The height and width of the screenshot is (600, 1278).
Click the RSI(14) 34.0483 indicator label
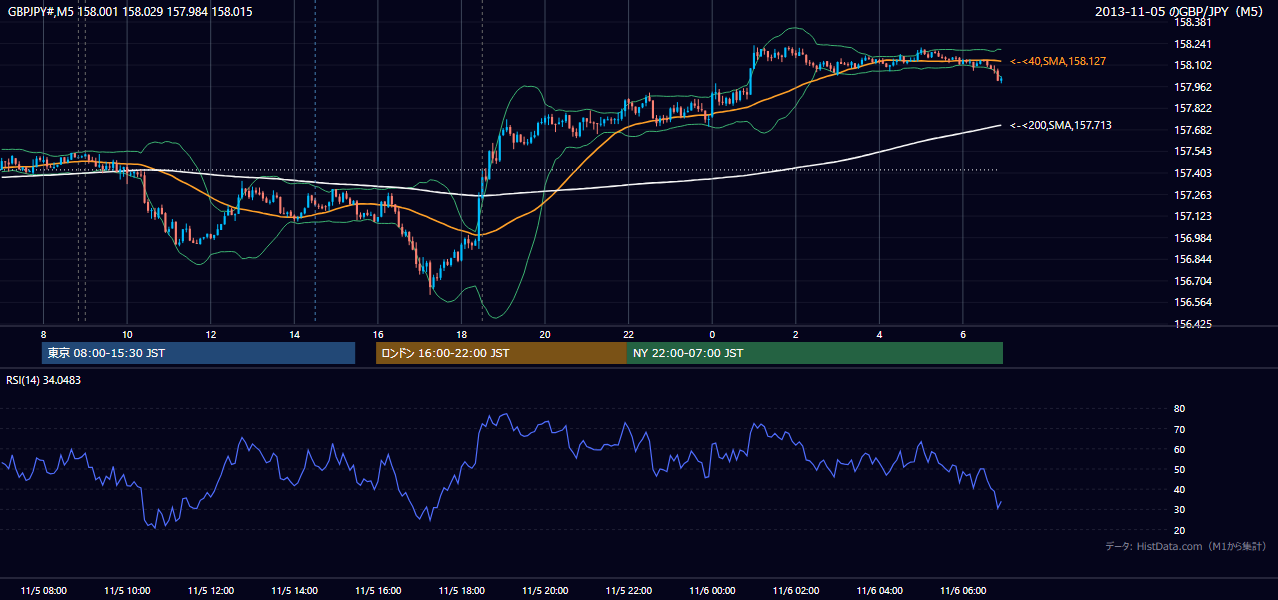43,380
